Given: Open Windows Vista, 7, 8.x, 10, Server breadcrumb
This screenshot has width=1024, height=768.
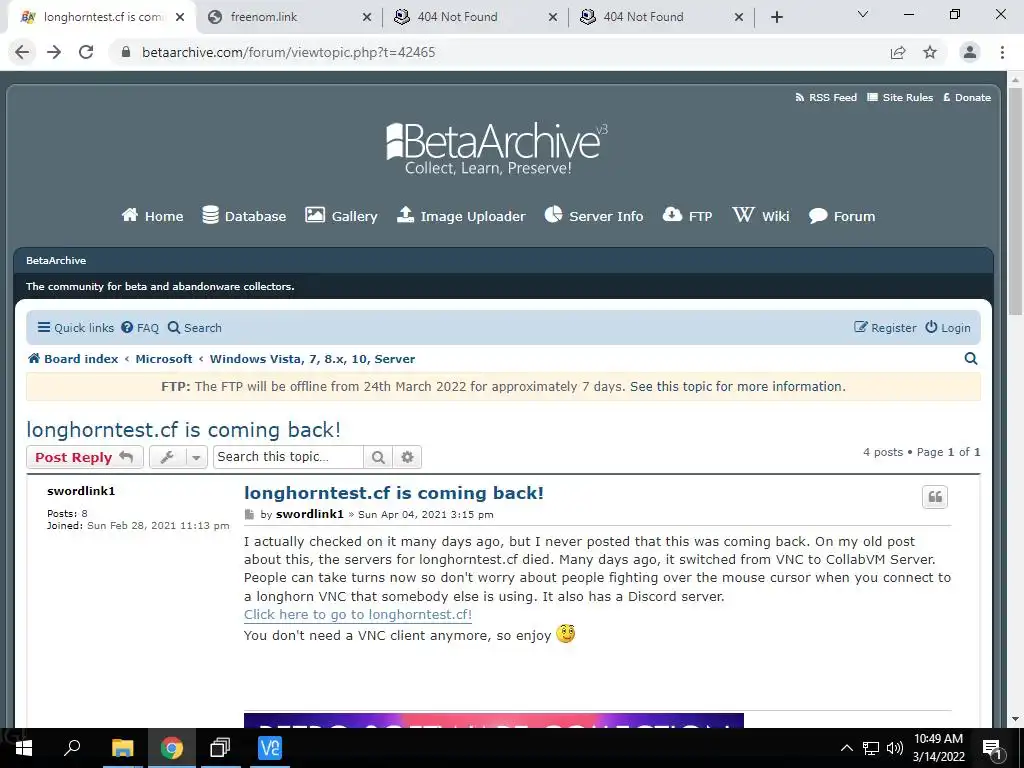Looking at the screenshot, I should click(x=312, y=359).
